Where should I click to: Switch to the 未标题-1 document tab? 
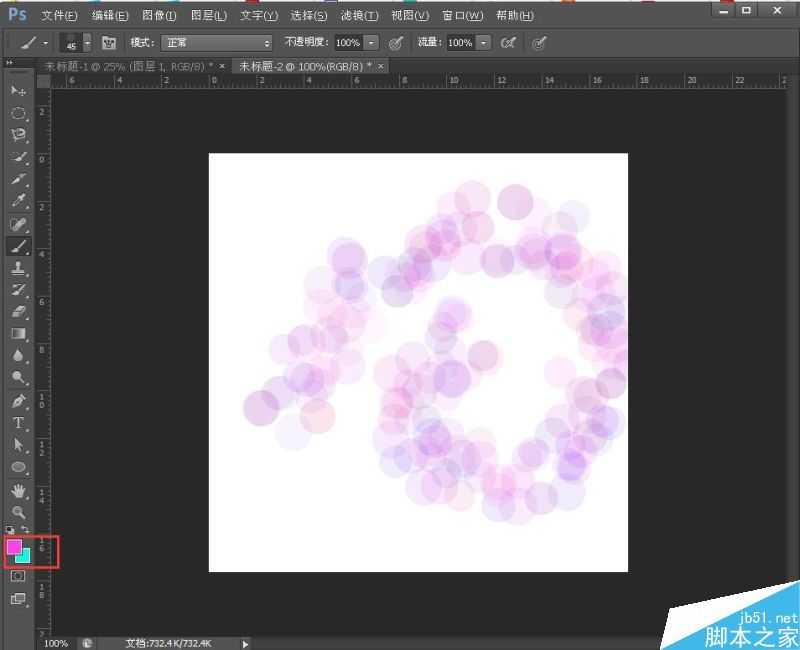(x=124, y=66)
